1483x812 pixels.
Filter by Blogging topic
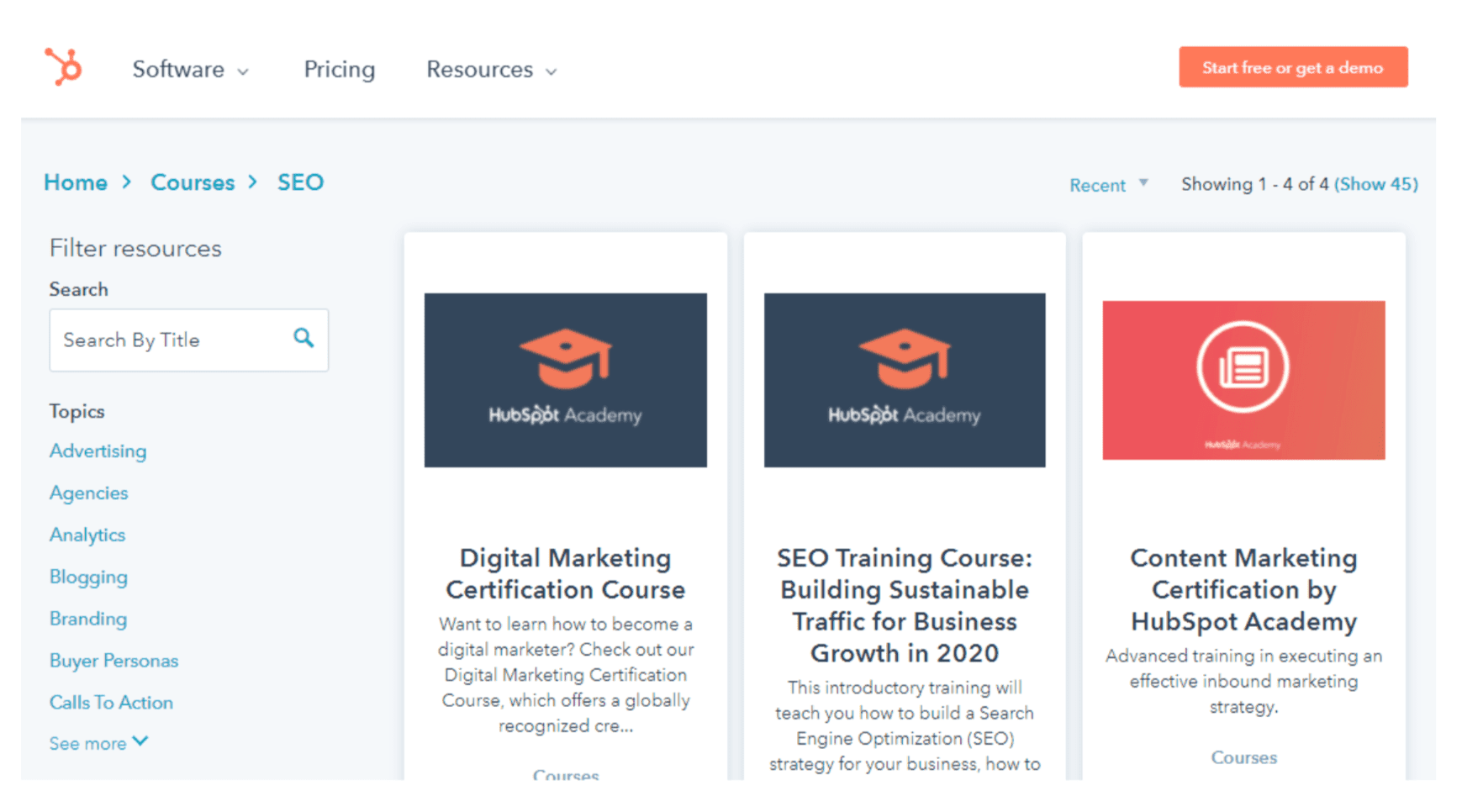tap(88, 577)
